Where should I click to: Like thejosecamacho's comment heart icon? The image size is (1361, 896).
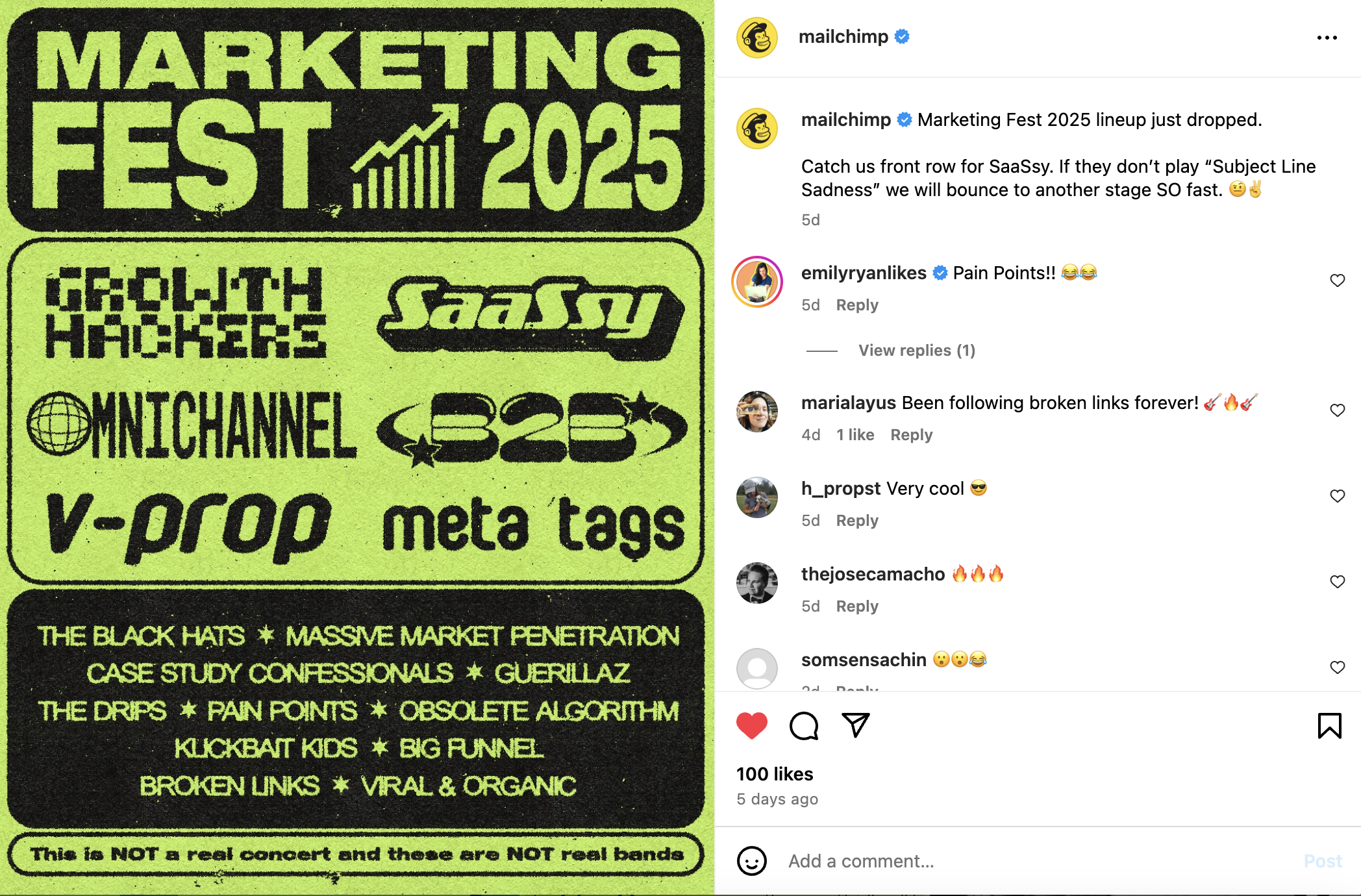[1337, 582]
